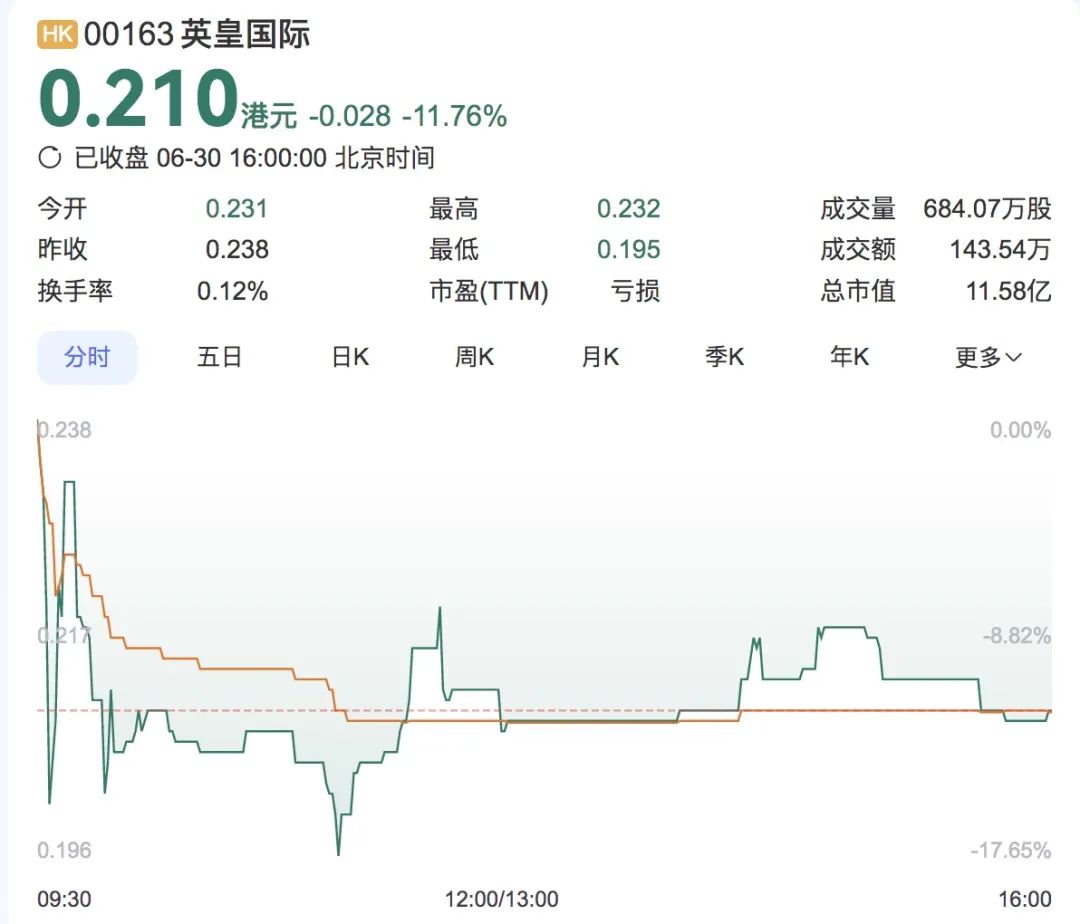The image size is (1080, 924).
Task: Click the HK market badge icon
Action: click(57, 34)
